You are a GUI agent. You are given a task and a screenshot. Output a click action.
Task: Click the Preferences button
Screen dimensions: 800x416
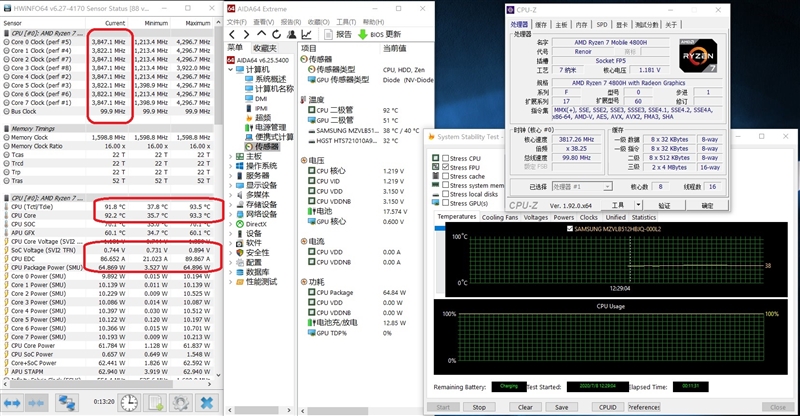(644, 407)
